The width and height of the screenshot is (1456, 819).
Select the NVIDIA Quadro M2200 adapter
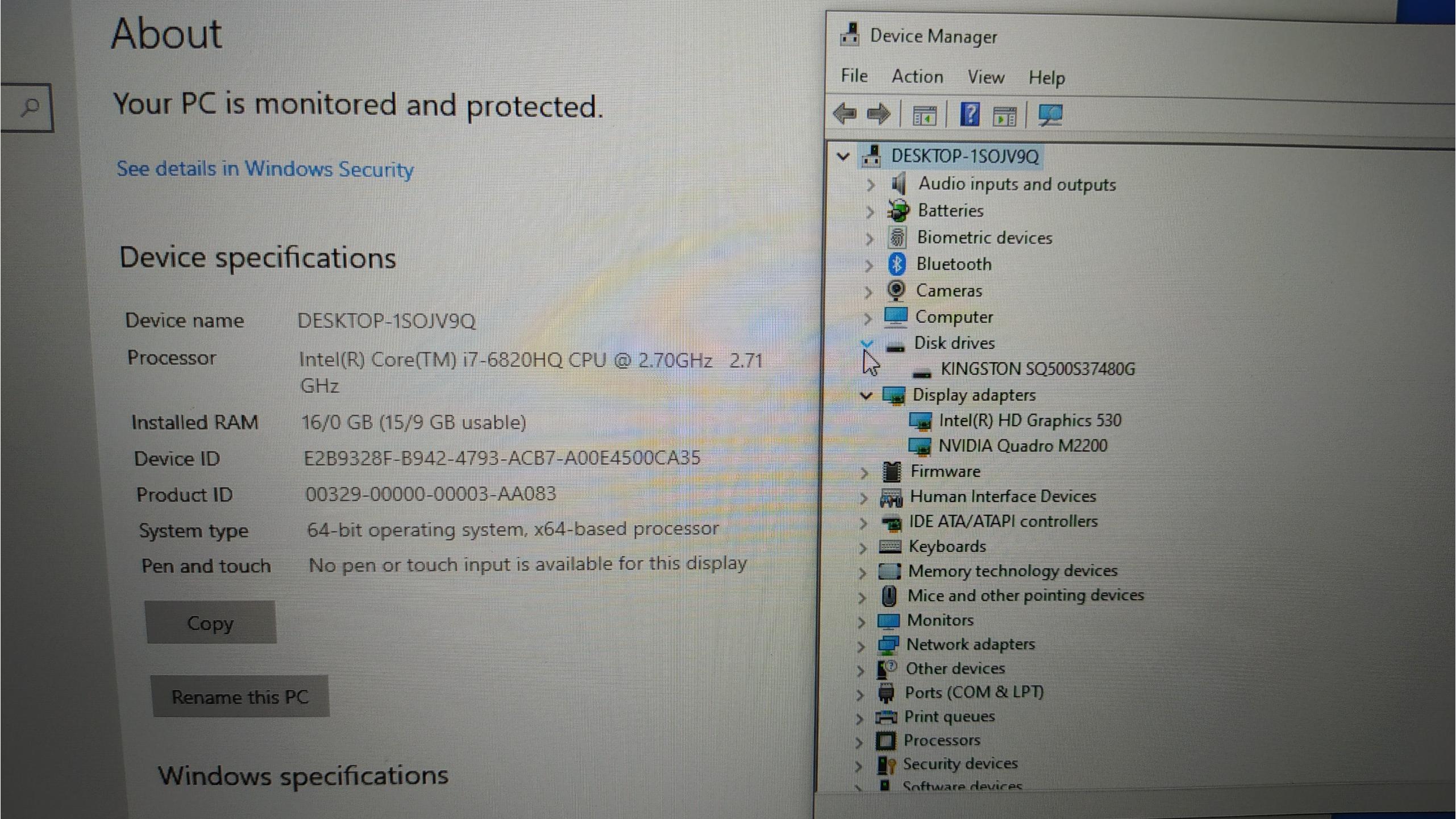[x=1022, y=446]
